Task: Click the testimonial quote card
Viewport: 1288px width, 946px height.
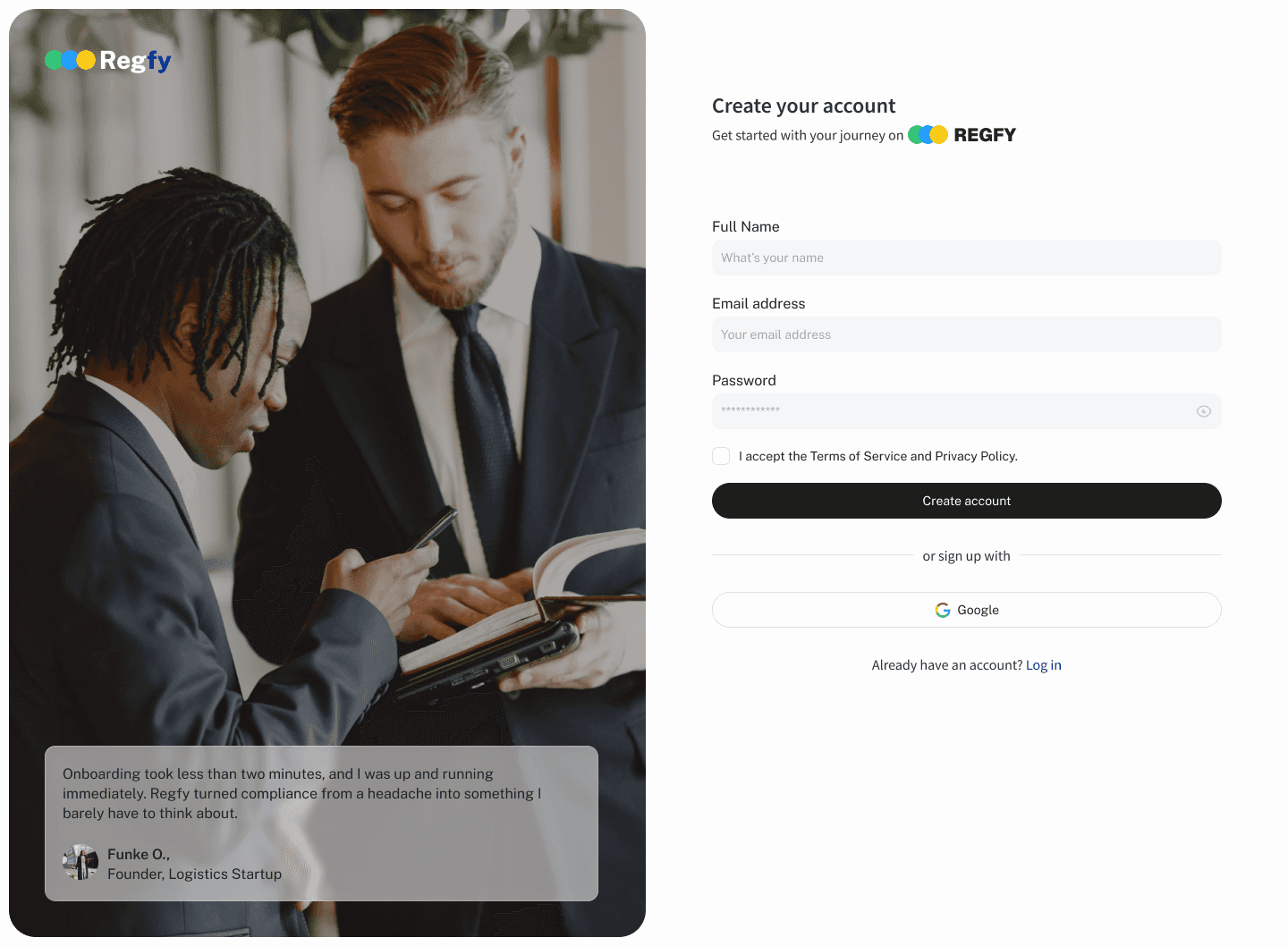Action: (321, 824)
